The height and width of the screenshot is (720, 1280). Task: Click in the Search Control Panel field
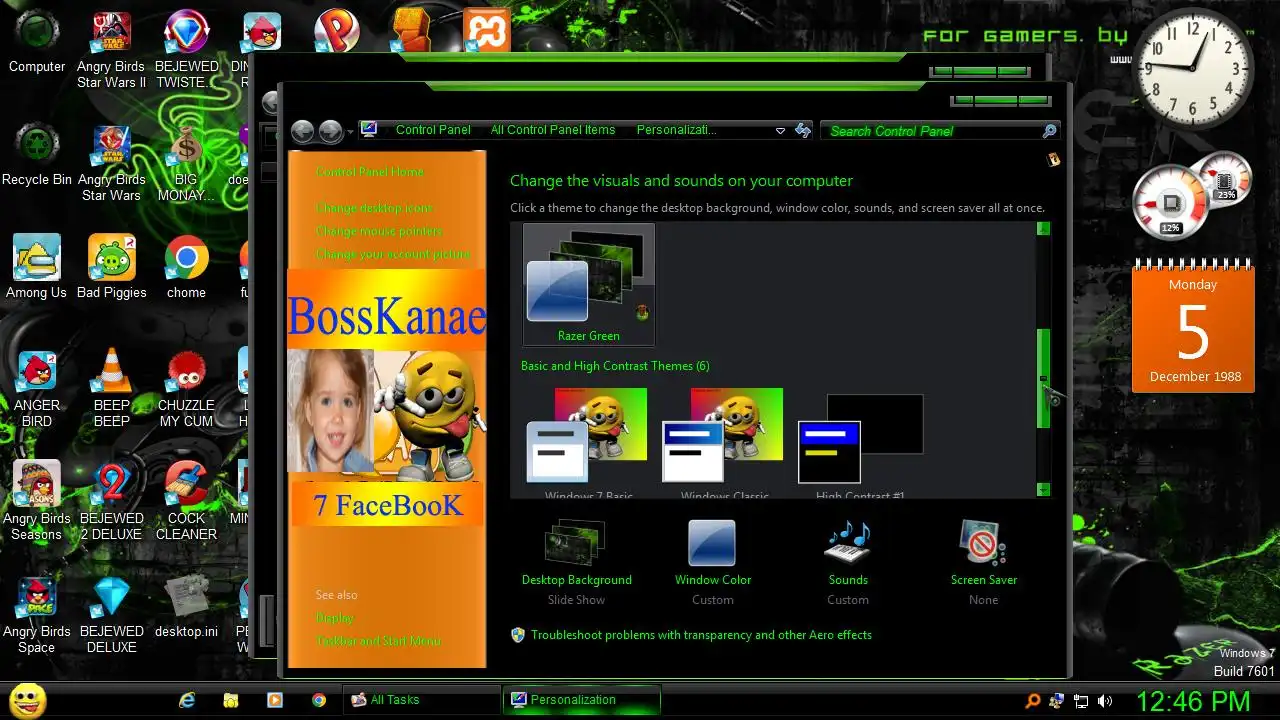click(x=930, y=131)
